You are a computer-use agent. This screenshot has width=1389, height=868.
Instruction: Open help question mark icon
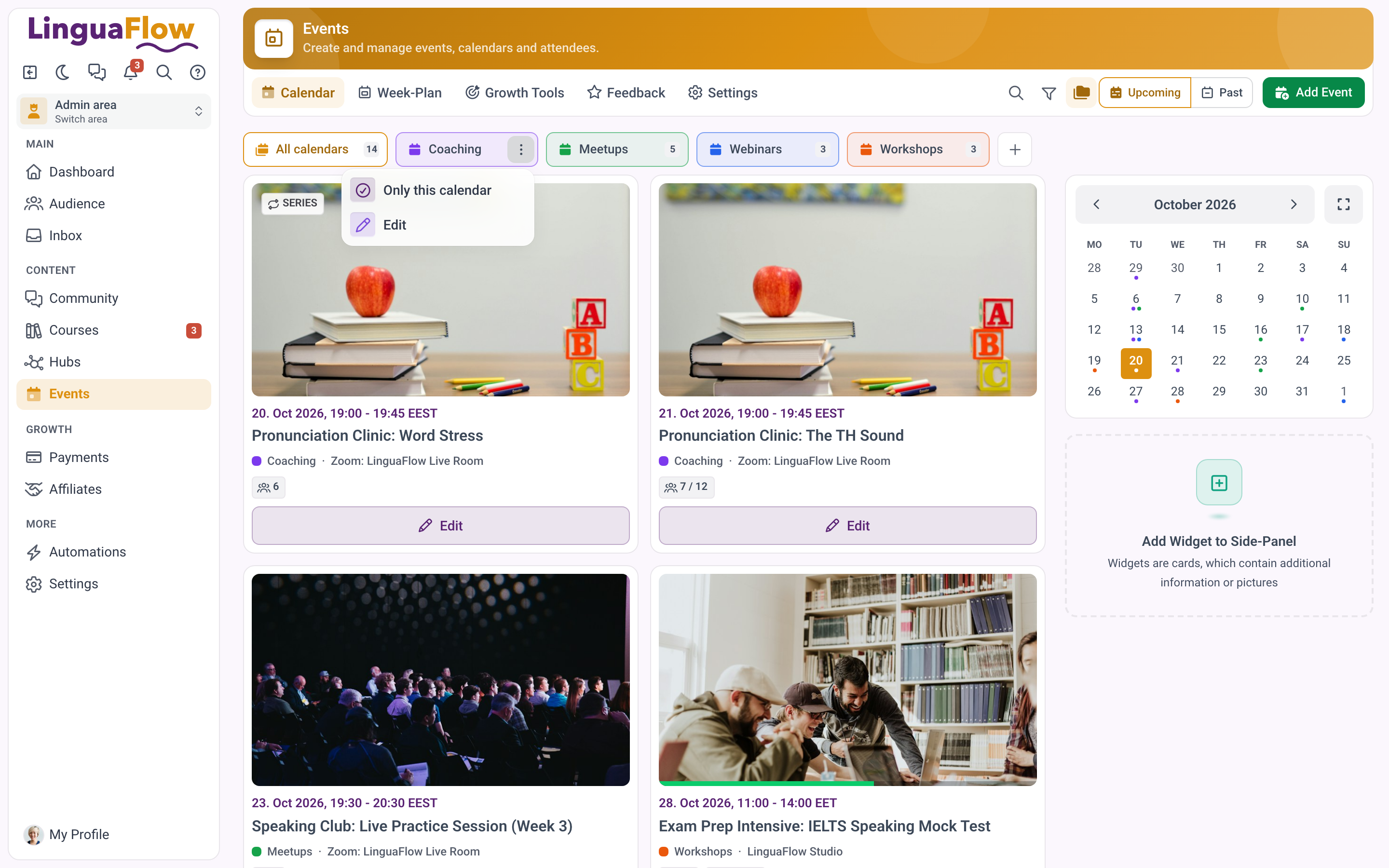(x=197, y=72)
